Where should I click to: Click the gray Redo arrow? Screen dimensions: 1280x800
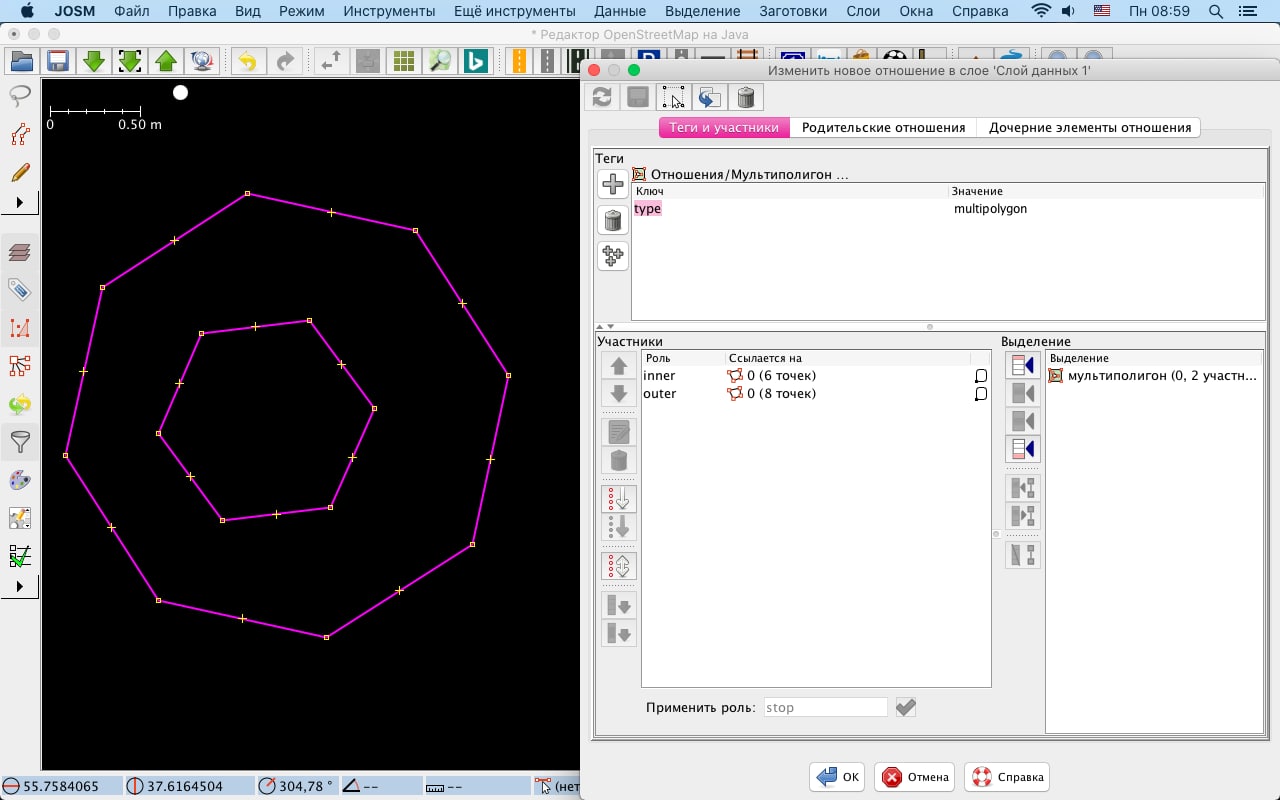pyautogui.click(x=285, y=61)
